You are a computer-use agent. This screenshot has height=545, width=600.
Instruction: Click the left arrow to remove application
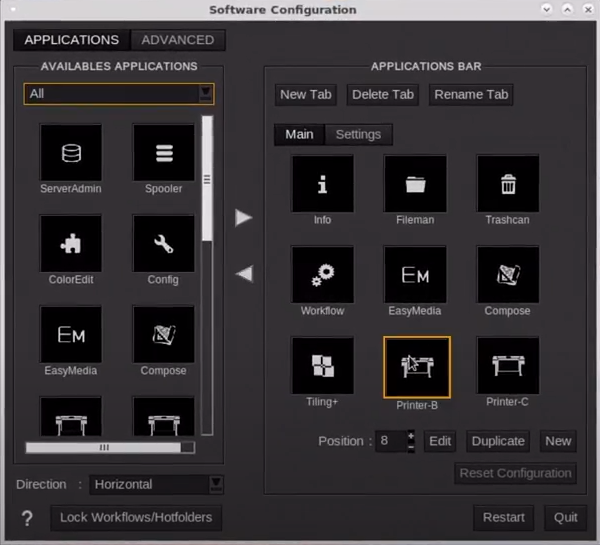coord(244,274)
